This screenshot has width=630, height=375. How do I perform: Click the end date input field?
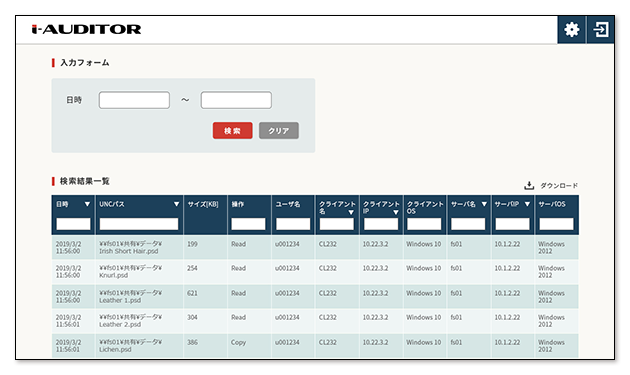tap(236, 100)
